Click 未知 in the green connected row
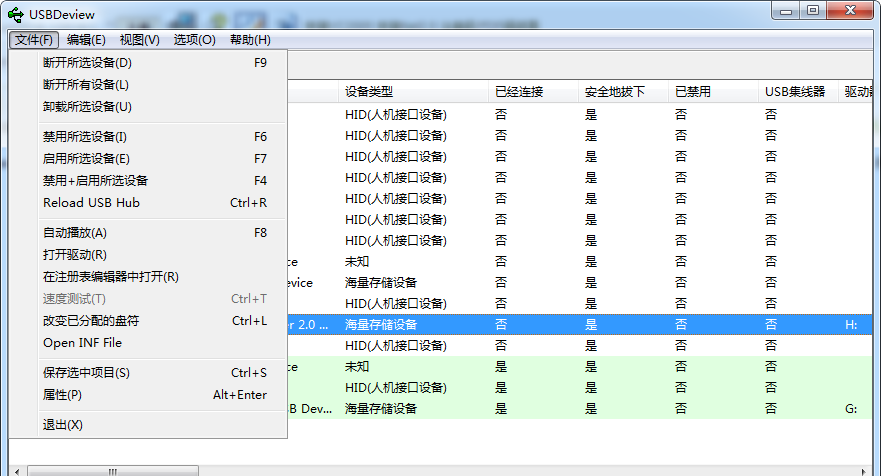This screenshot has height=476, width=881. pos(357,367)
